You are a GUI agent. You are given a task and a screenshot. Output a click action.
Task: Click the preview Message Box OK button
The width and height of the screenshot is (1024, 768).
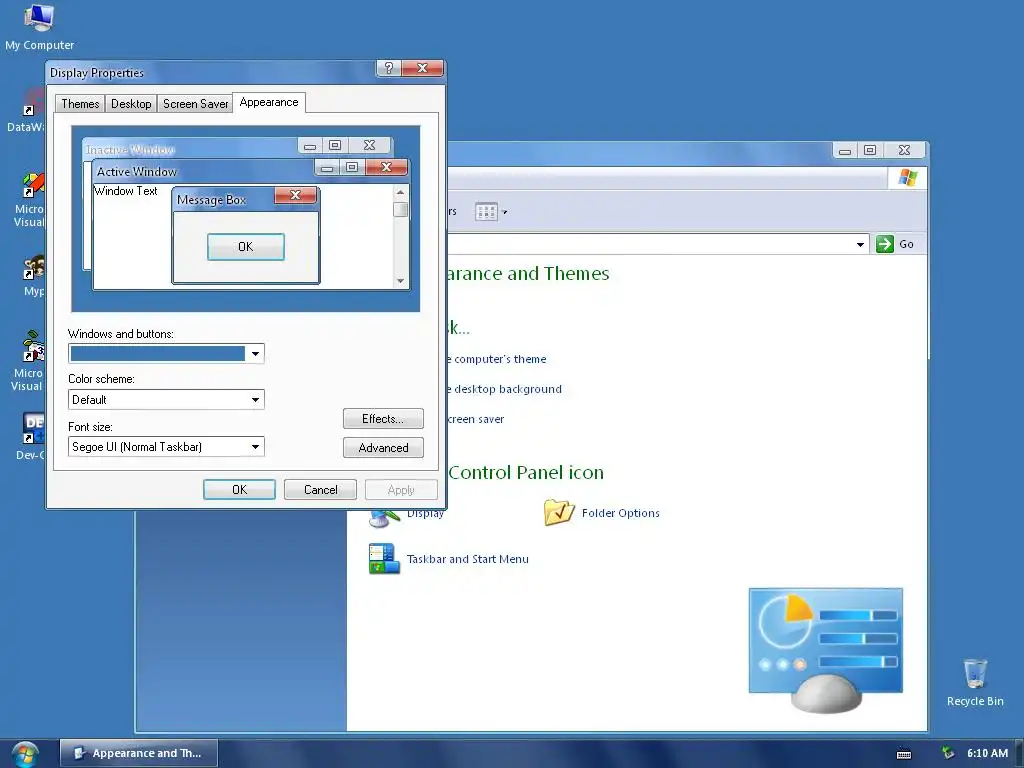246,247
